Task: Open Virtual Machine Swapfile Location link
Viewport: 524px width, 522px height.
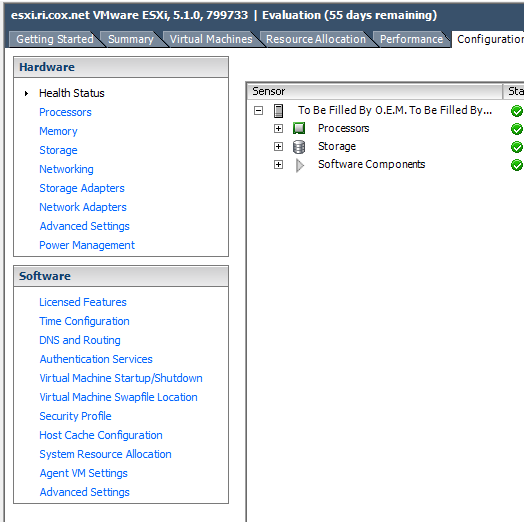Action: [x=118, y=398]
